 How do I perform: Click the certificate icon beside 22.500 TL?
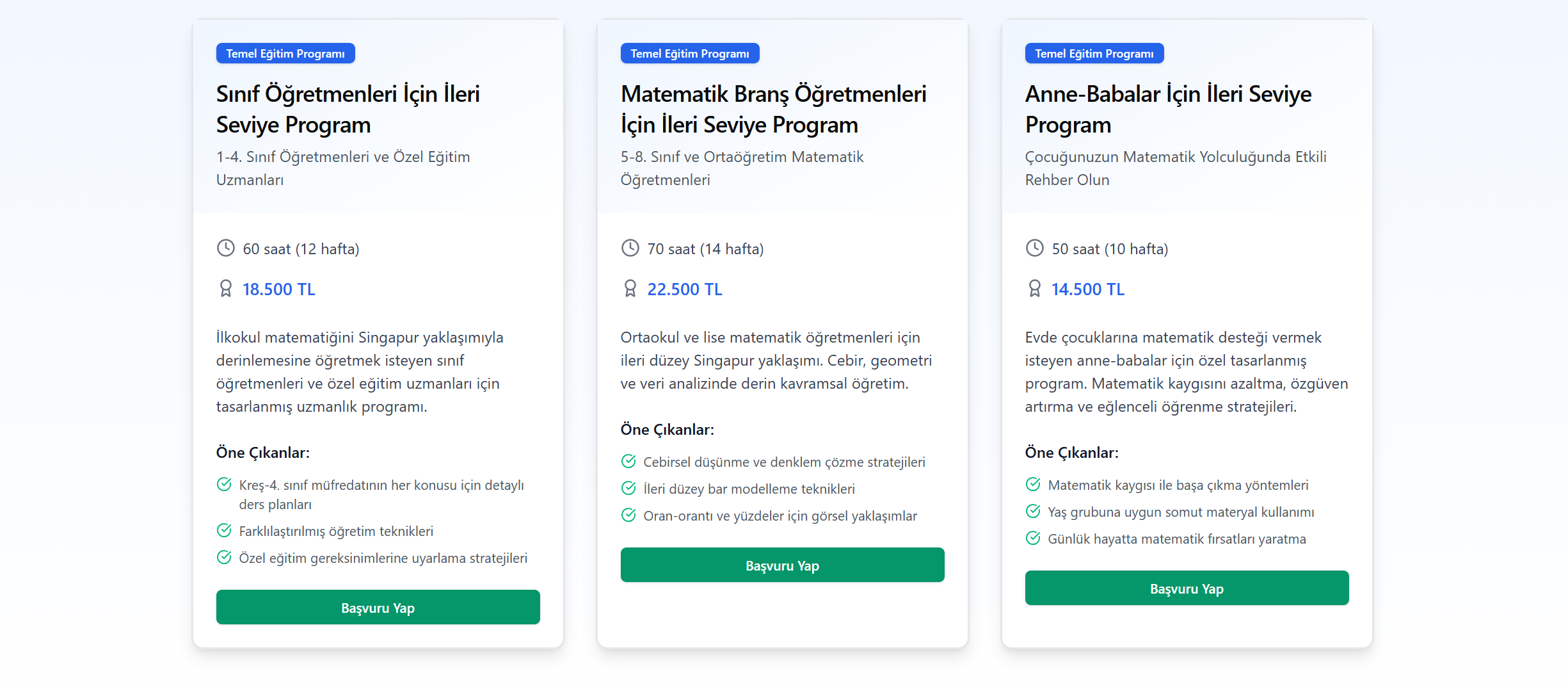click(x=630, y=289)
